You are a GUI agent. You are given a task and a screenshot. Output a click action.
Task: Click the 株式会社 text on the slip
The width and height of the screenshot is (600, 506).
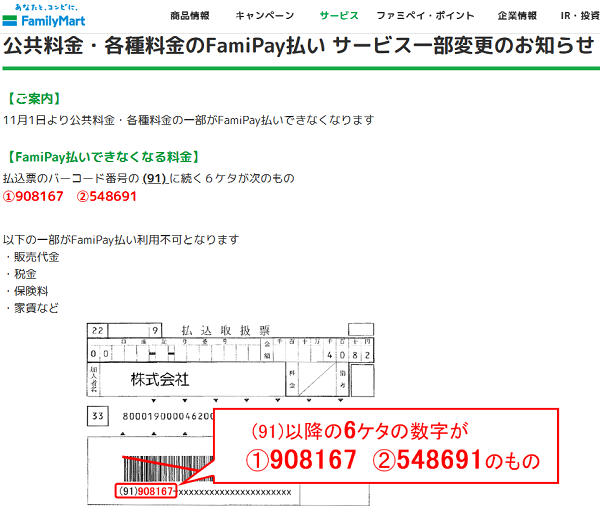(160, 379)
